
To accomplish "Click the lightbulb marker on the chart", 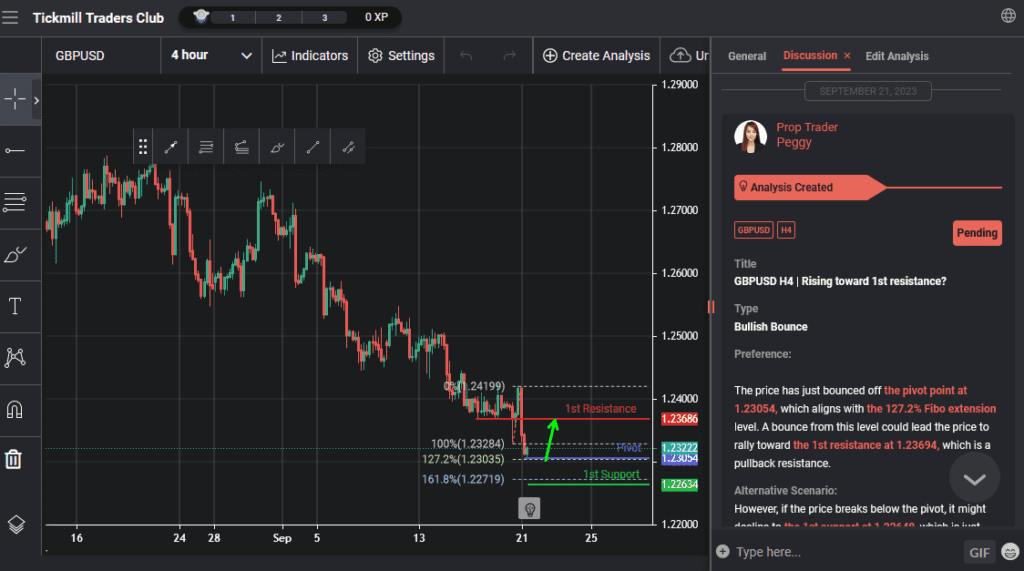I will (530, 508).
